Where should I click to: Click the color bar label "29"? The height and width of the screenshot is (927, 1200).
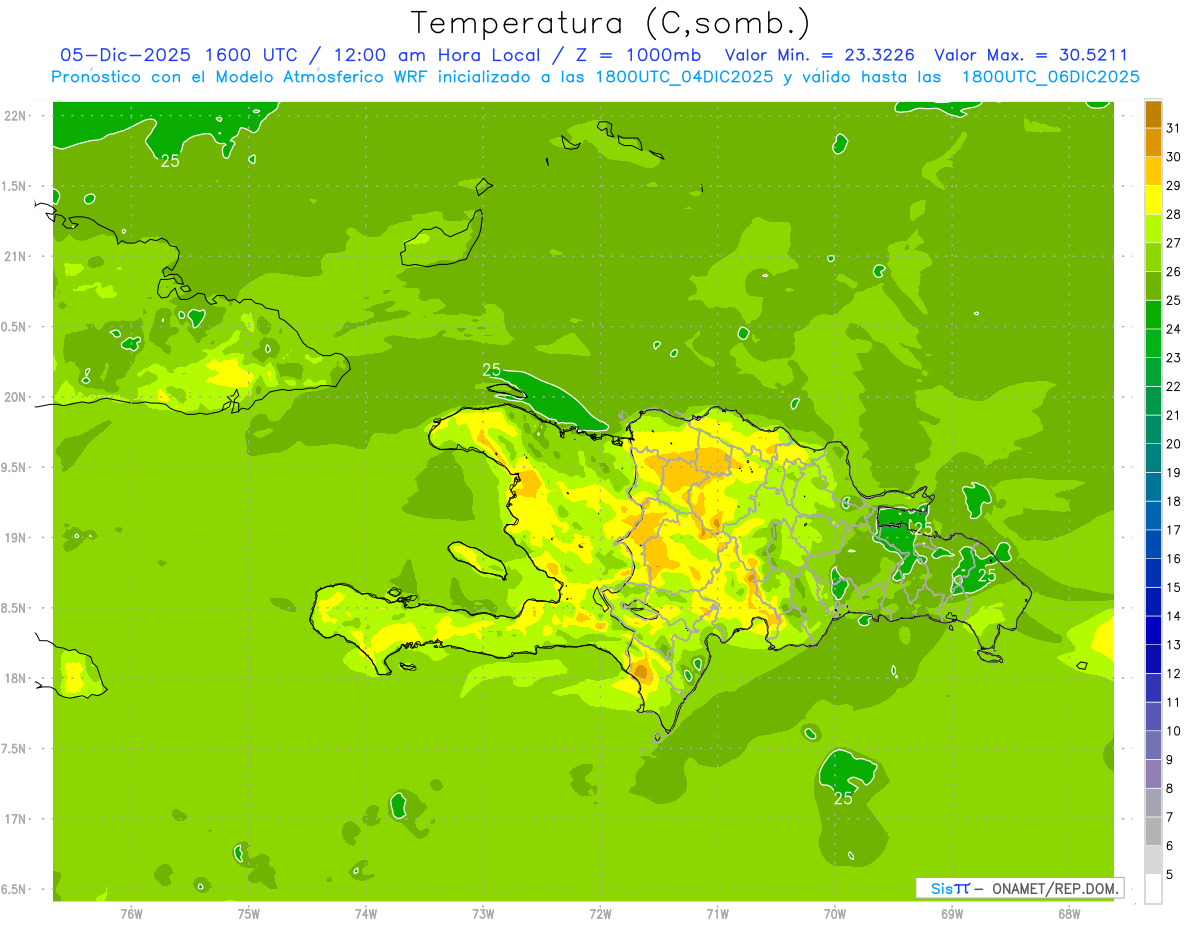pyautogui.click(x=1174, y=185)
